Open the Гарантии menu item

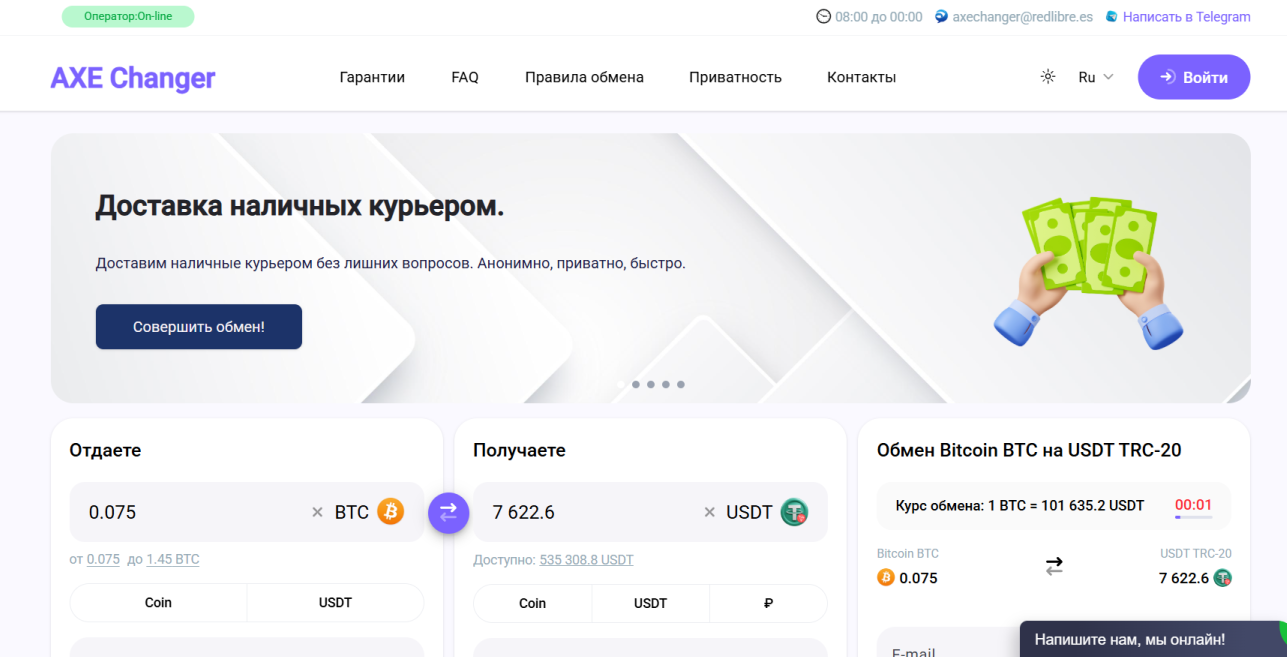click(x=372, y=77)
